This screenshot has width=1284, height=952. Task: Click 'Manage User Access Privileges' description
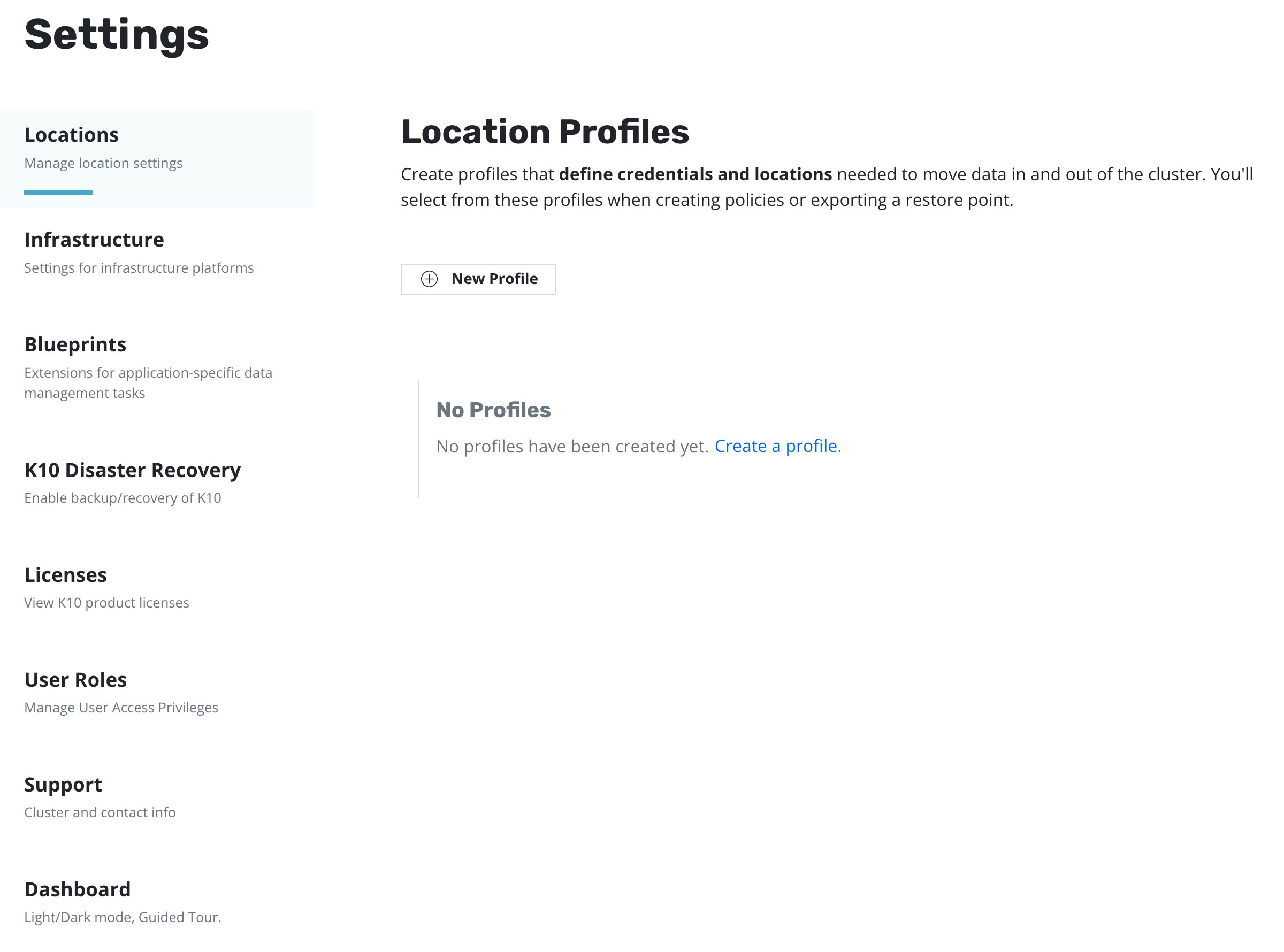(121, 708)
